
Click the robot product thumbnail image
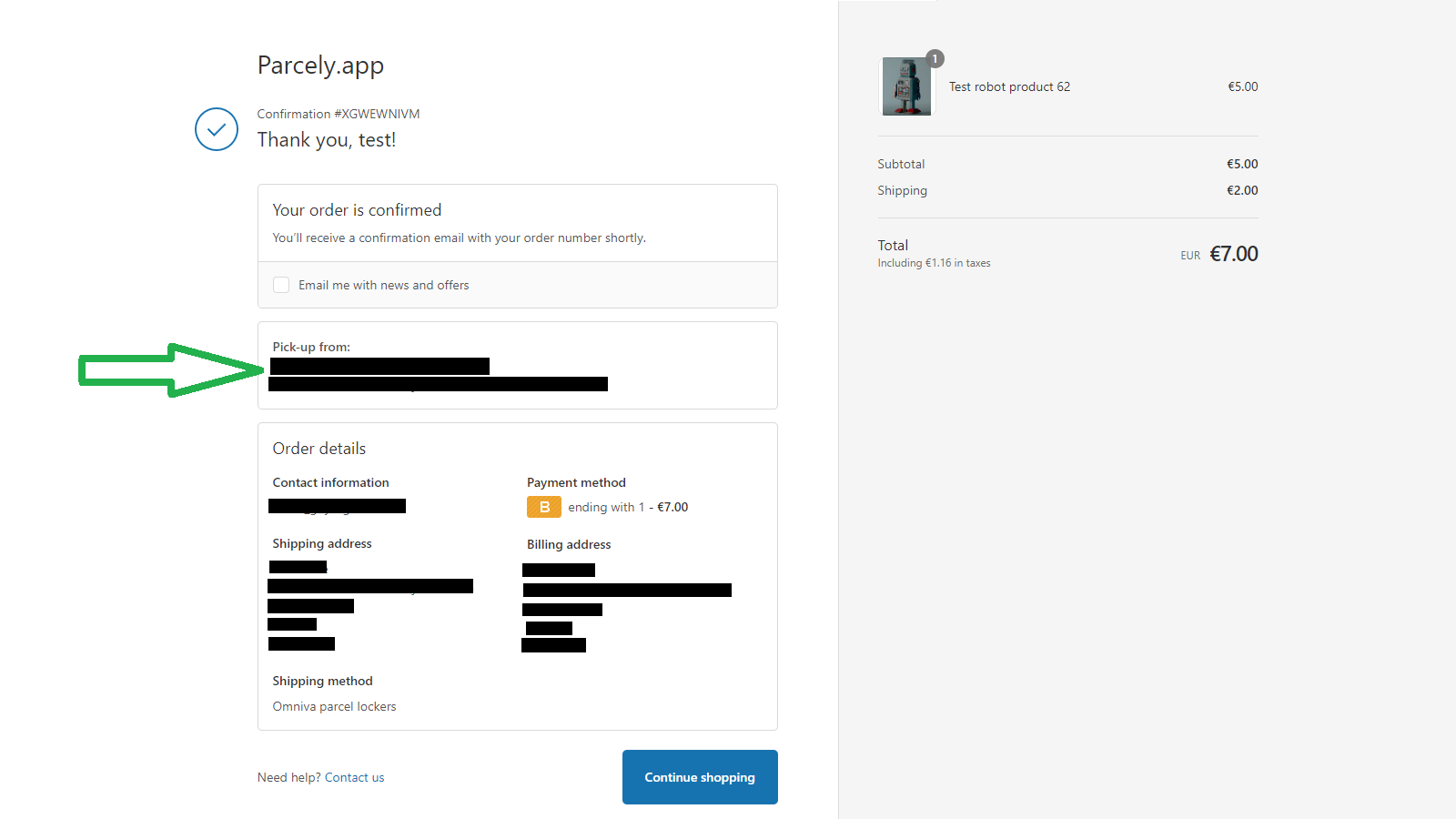point(905,86)
